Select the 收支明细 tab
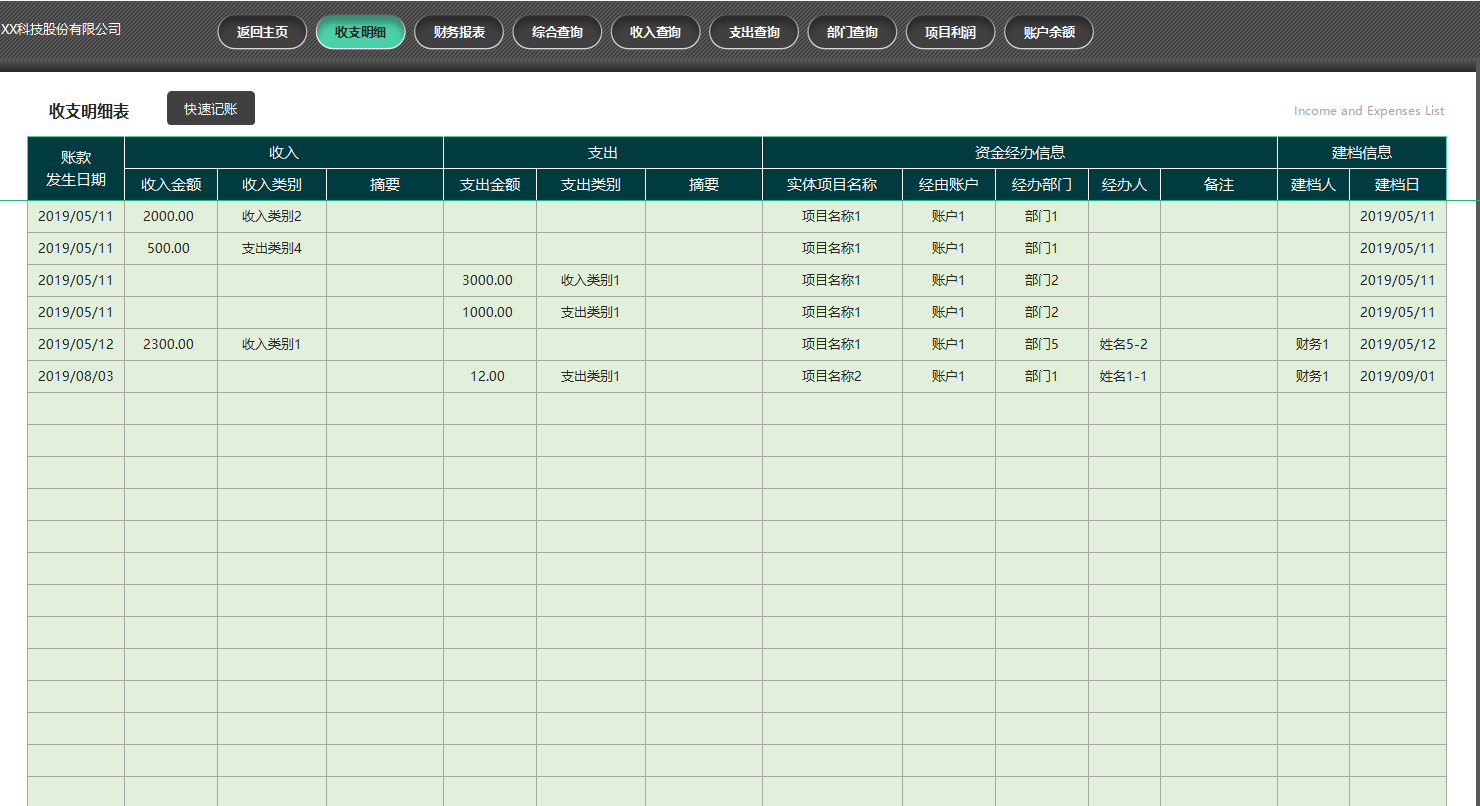Screen dimensions: 1480x806 [360, 32]
